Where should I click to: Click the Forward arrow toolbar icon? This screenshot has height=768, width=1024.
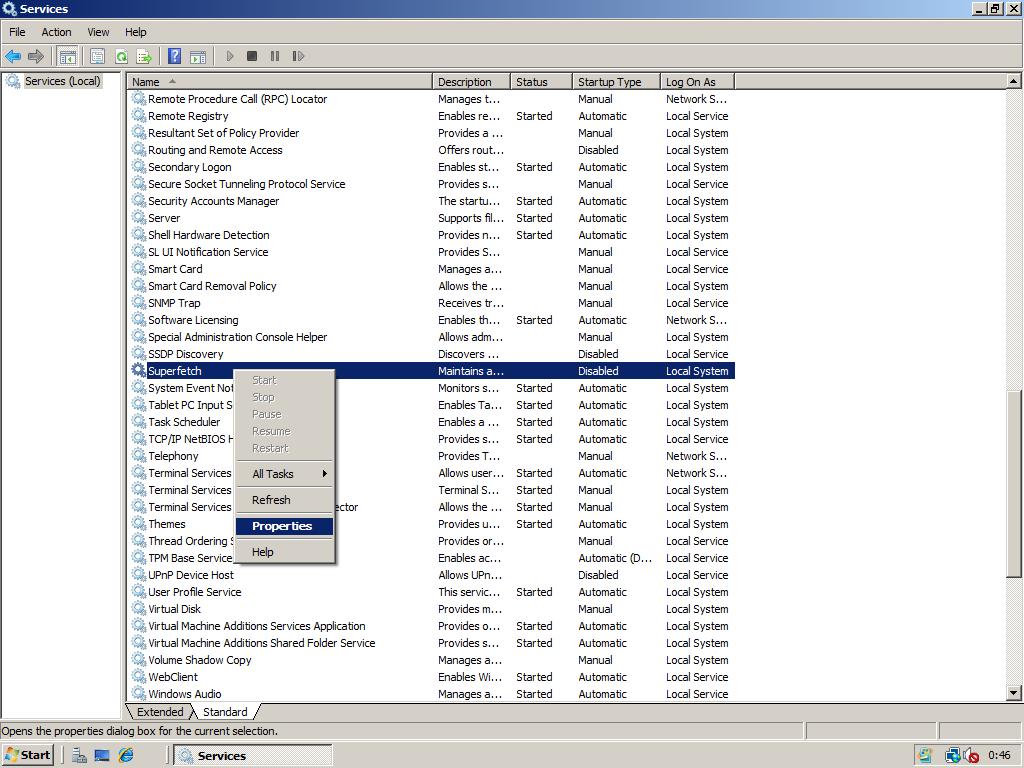(x=36, y=56)
